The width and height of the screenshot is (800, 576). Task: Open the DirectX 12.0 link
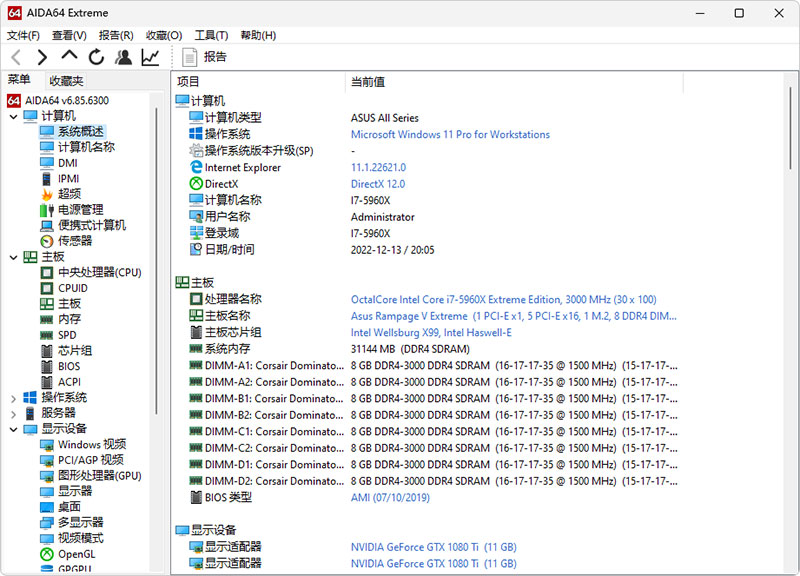click(x=378, y=184)
